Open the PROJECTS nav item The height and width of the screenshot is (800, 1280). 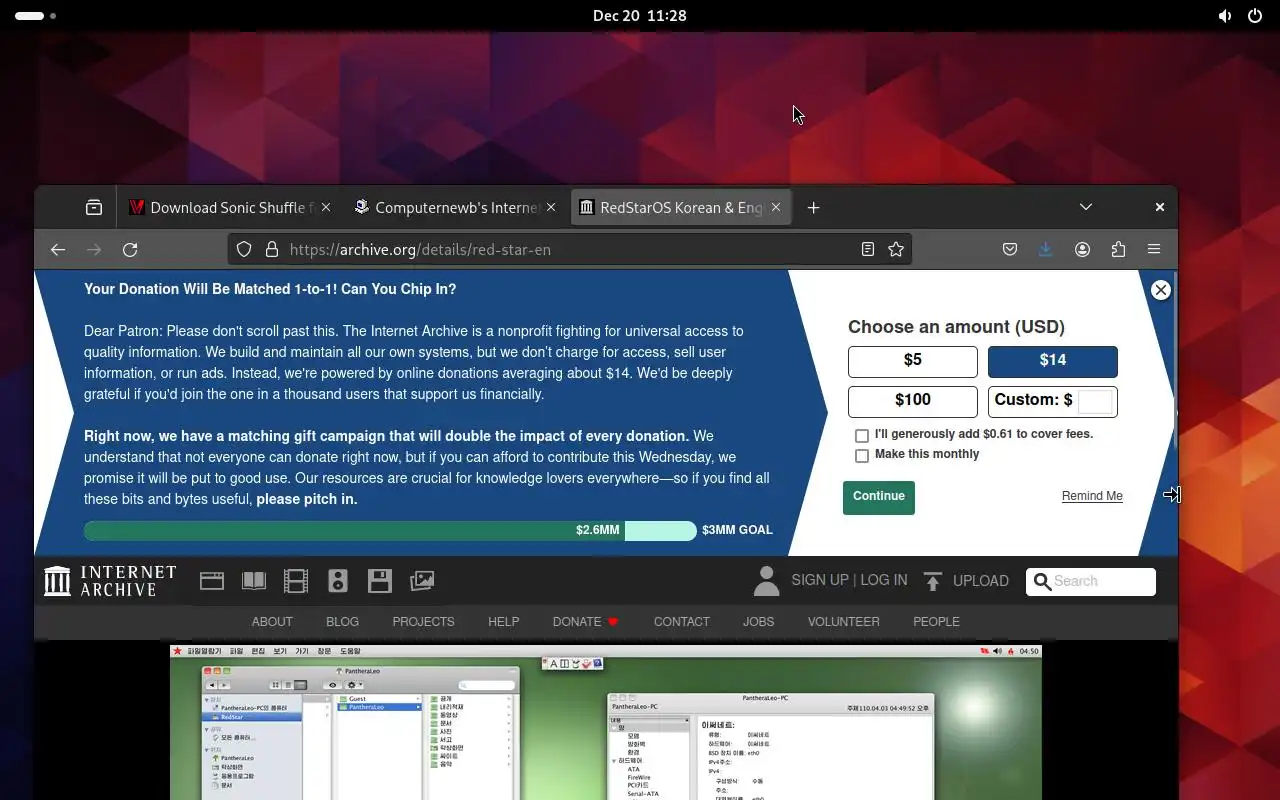pos(423,622)
